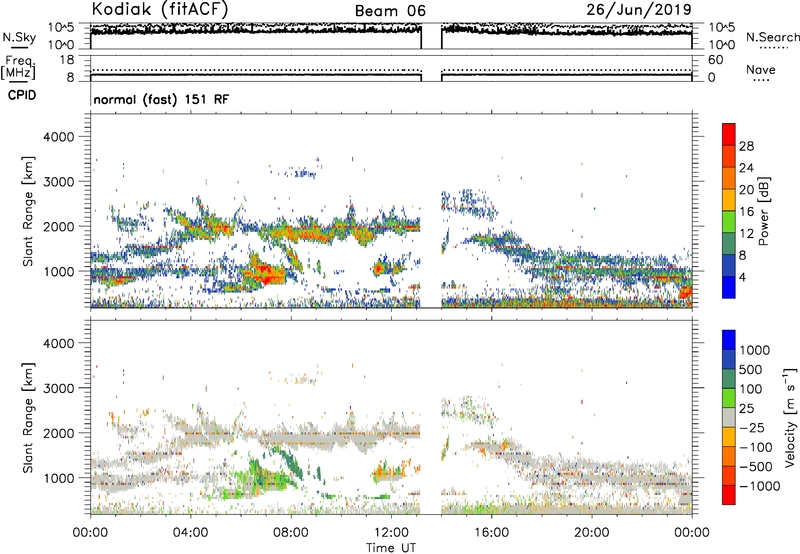Click the "Nave" legend label
Screen dimensions: 800x554
[761, 69]
